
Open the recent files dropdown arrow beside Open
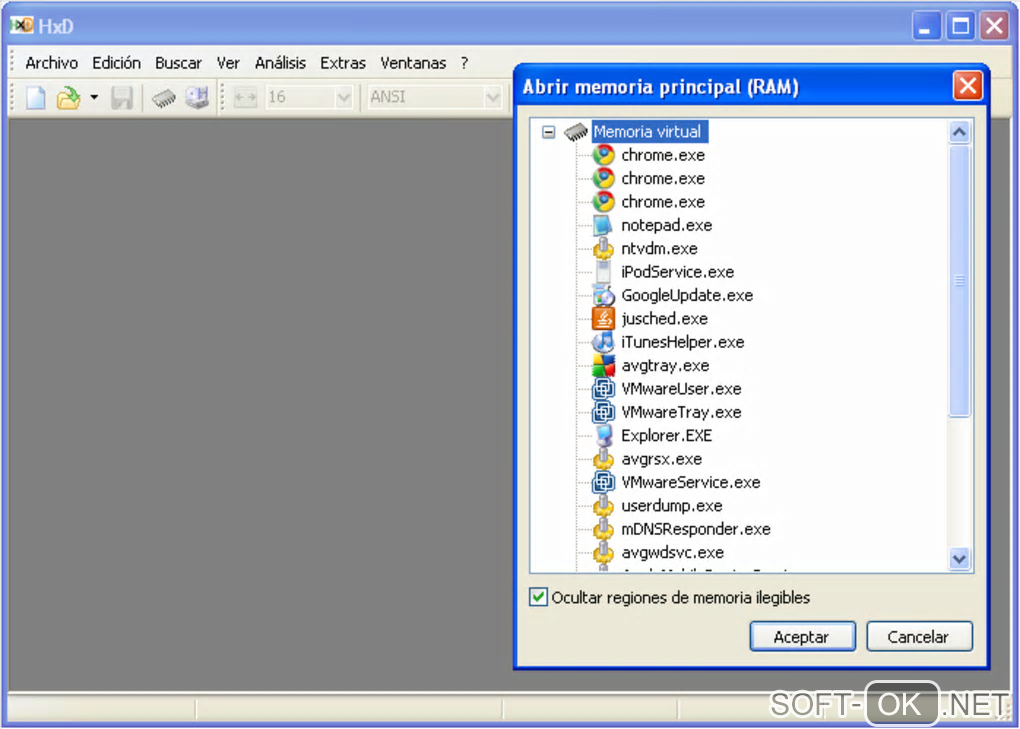tap(94, 98)
